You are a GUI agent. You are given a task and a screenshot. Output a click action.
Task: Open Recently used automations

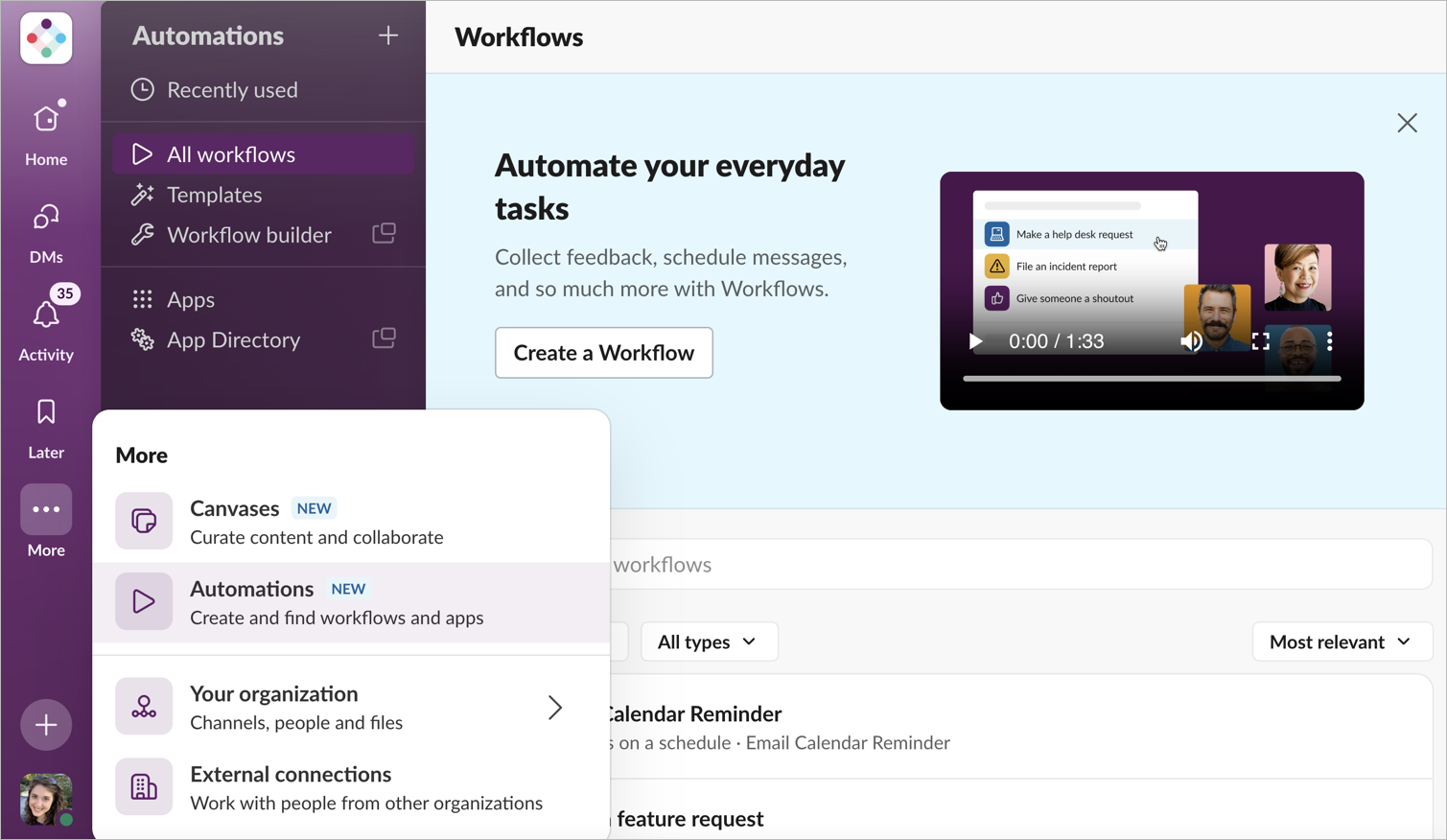263,89
